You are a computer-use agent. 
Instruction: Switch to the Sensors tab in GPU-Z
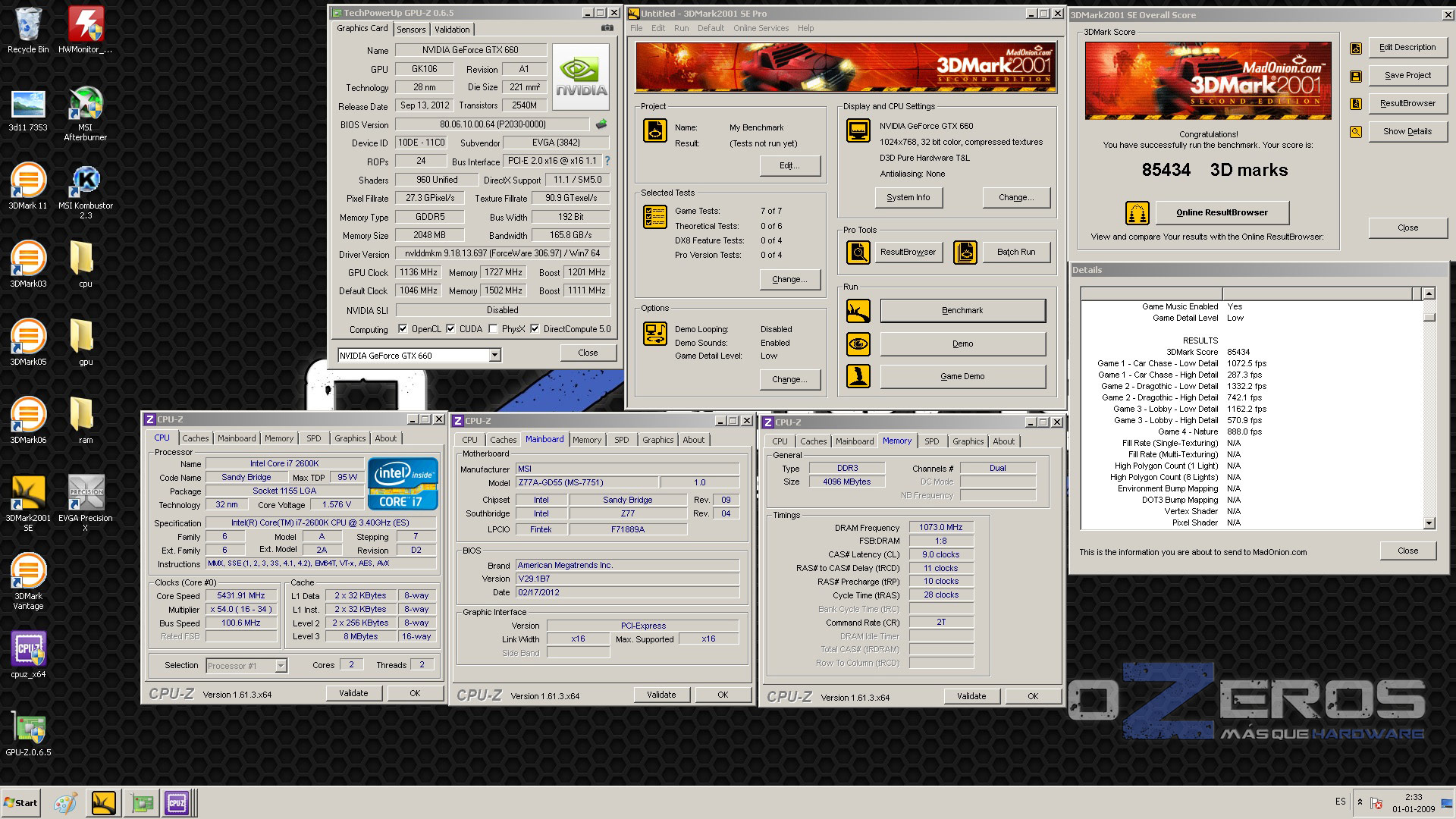pyautogui.click(x=411, y=30)
